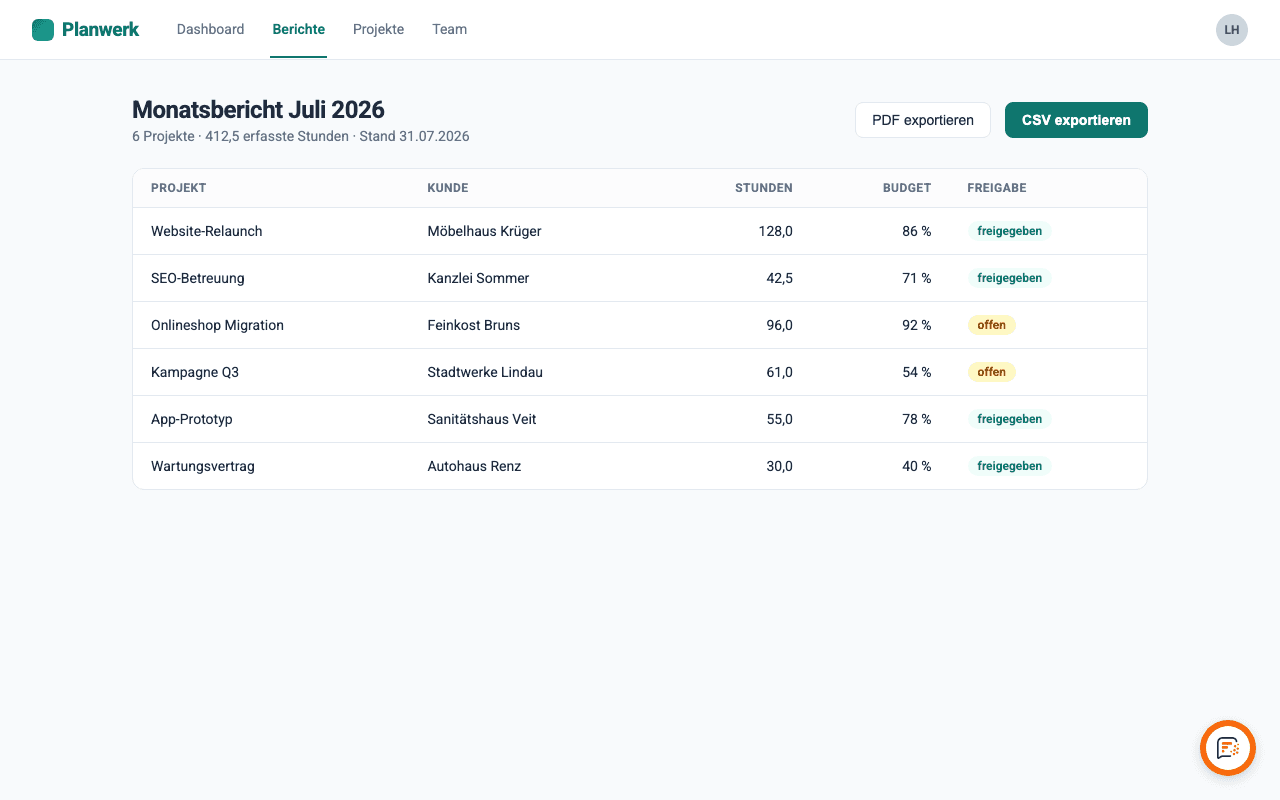Select the Wartungsvertrag project
This screenshot has width=1280, height=800.
pyautogui.click(x=203, y=466)
